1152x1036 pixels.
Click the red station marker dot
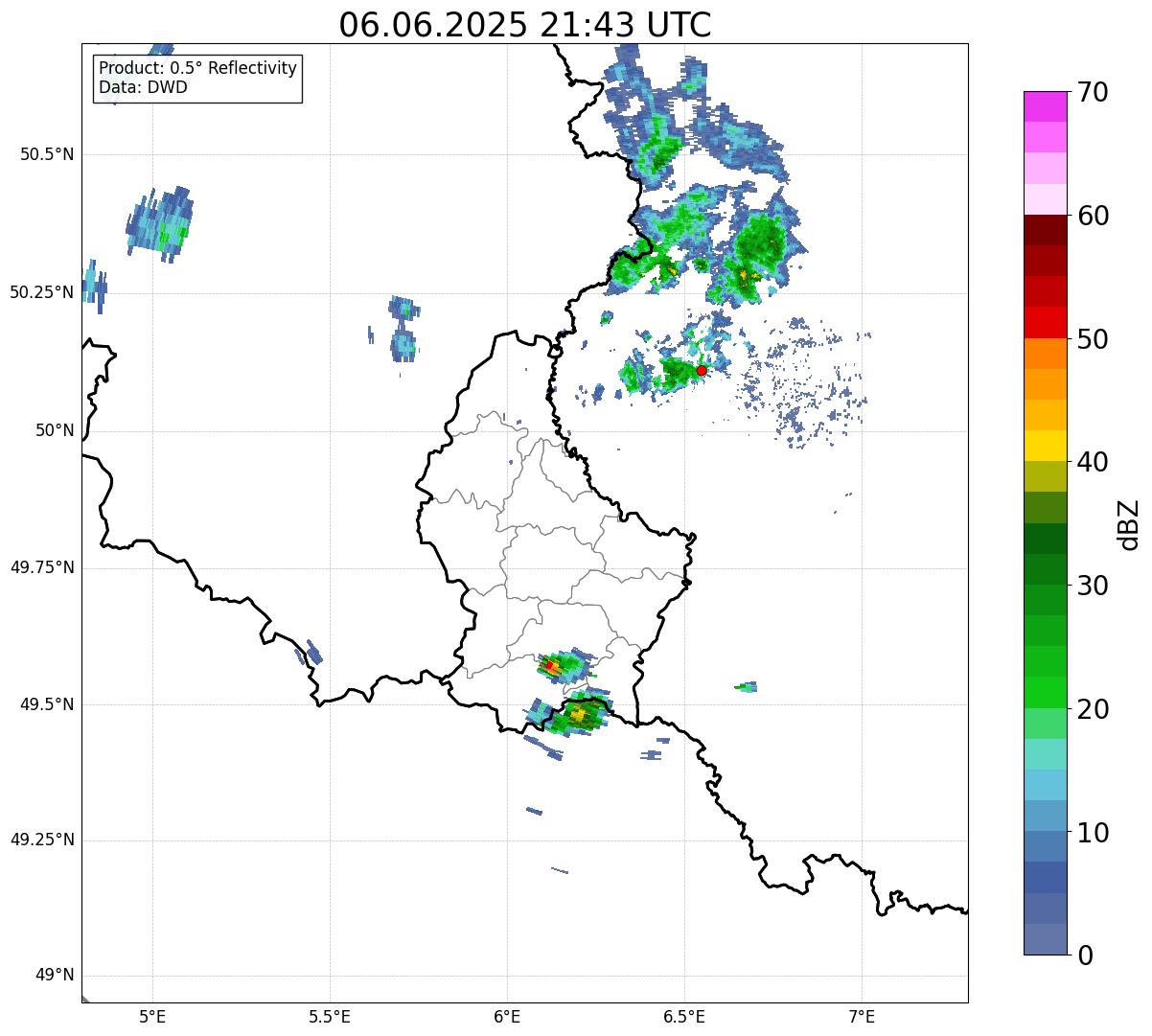point(702,370)
